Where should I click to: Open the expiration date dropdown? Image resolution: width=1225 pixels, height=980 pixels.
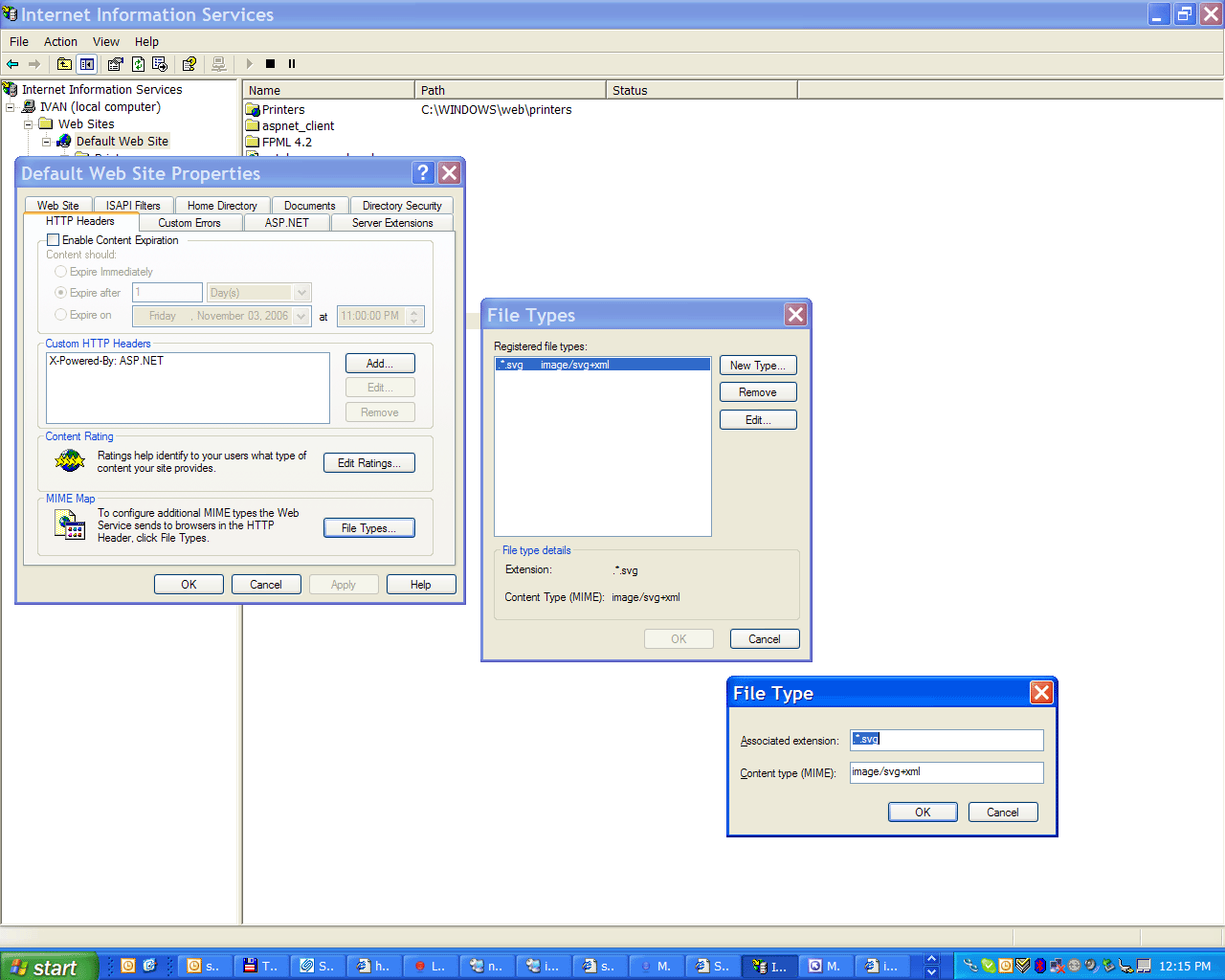click(x=301, y=316)
